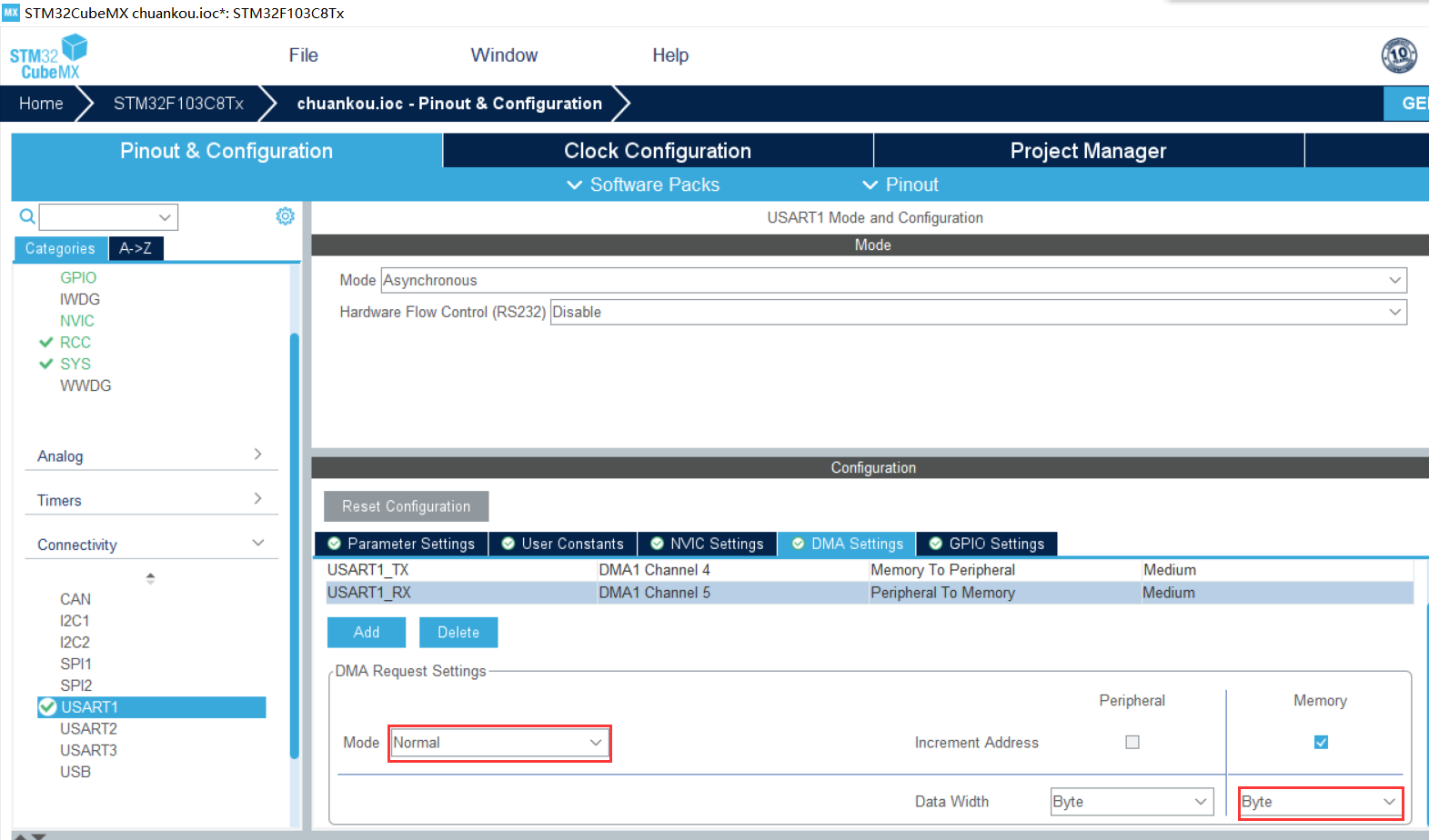Viewport: 1429px width, 840px height.
Task: Open User Constants tab
Action: tap(563, 544)
